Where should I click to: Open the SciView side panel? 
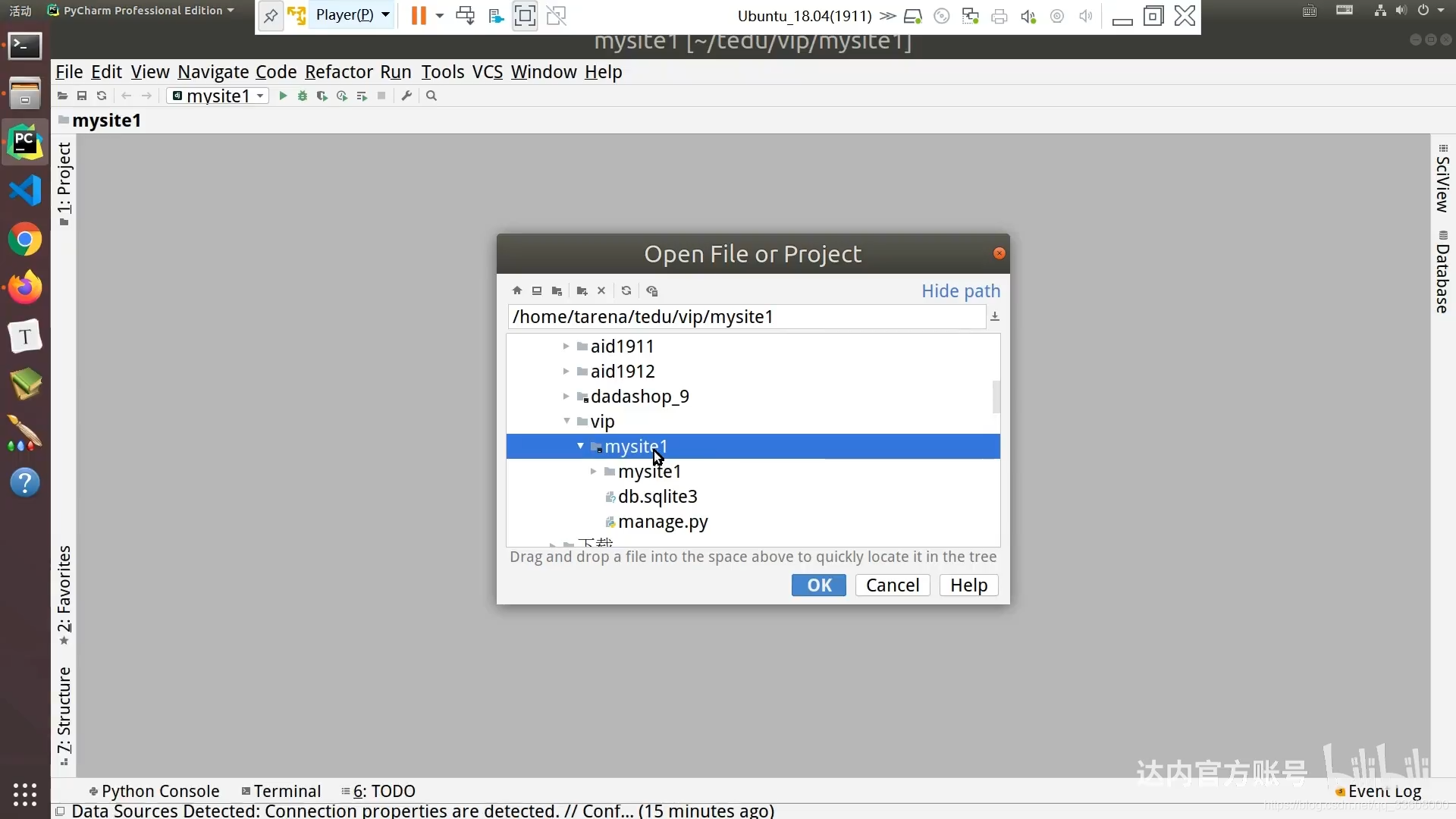click(1442, 179)
